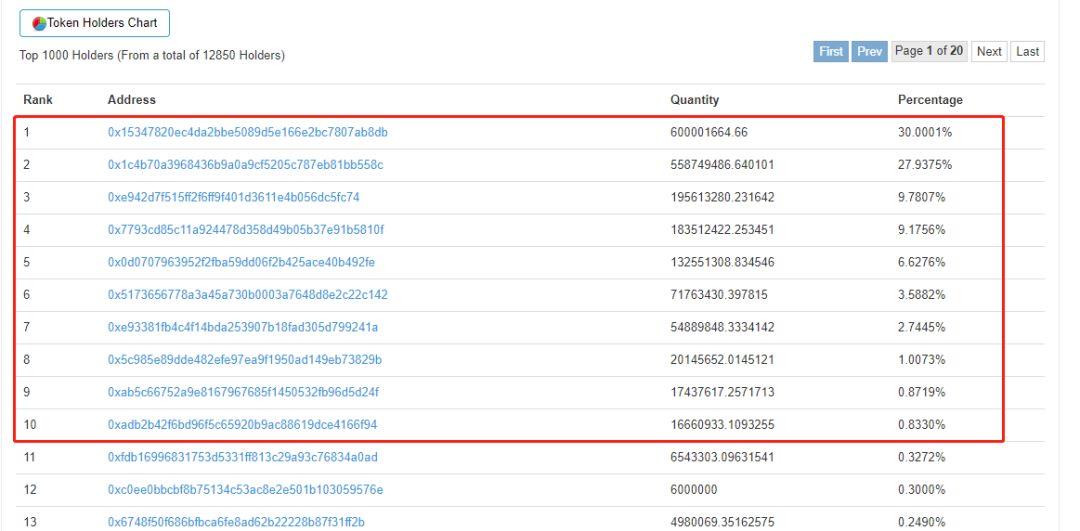Open the Token Holders Chart button
The height and width of the screenshot is (531, 1080).
tap(95, 24)
